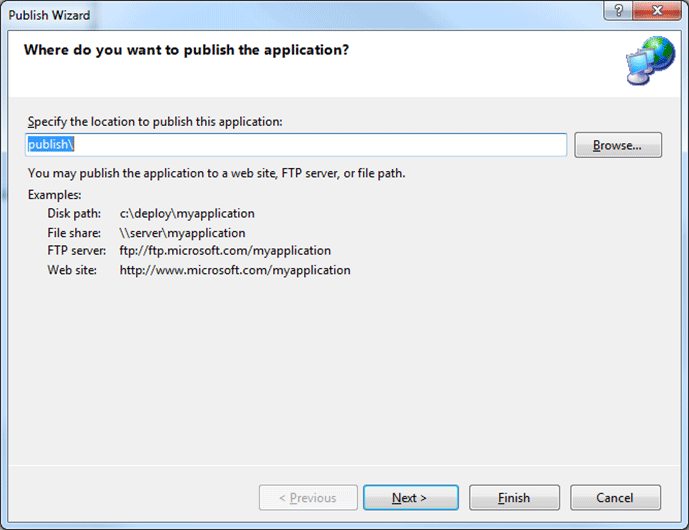Cancel the publish wizard
The image size is (689, 530).
click(x=615, y=497)
